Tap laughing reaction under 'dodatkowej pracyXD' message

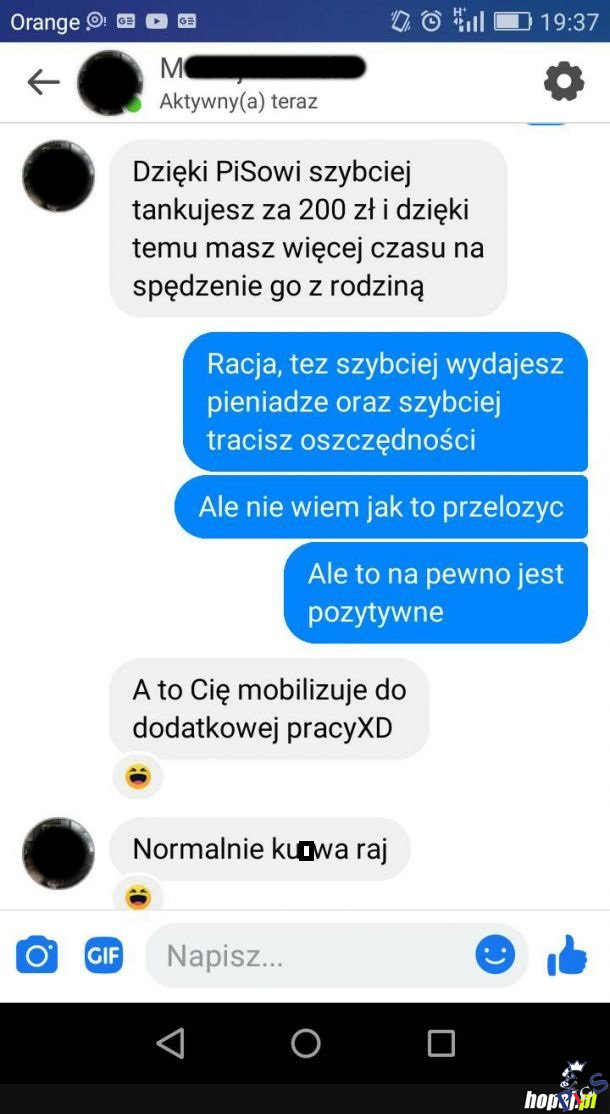[138, 777]
